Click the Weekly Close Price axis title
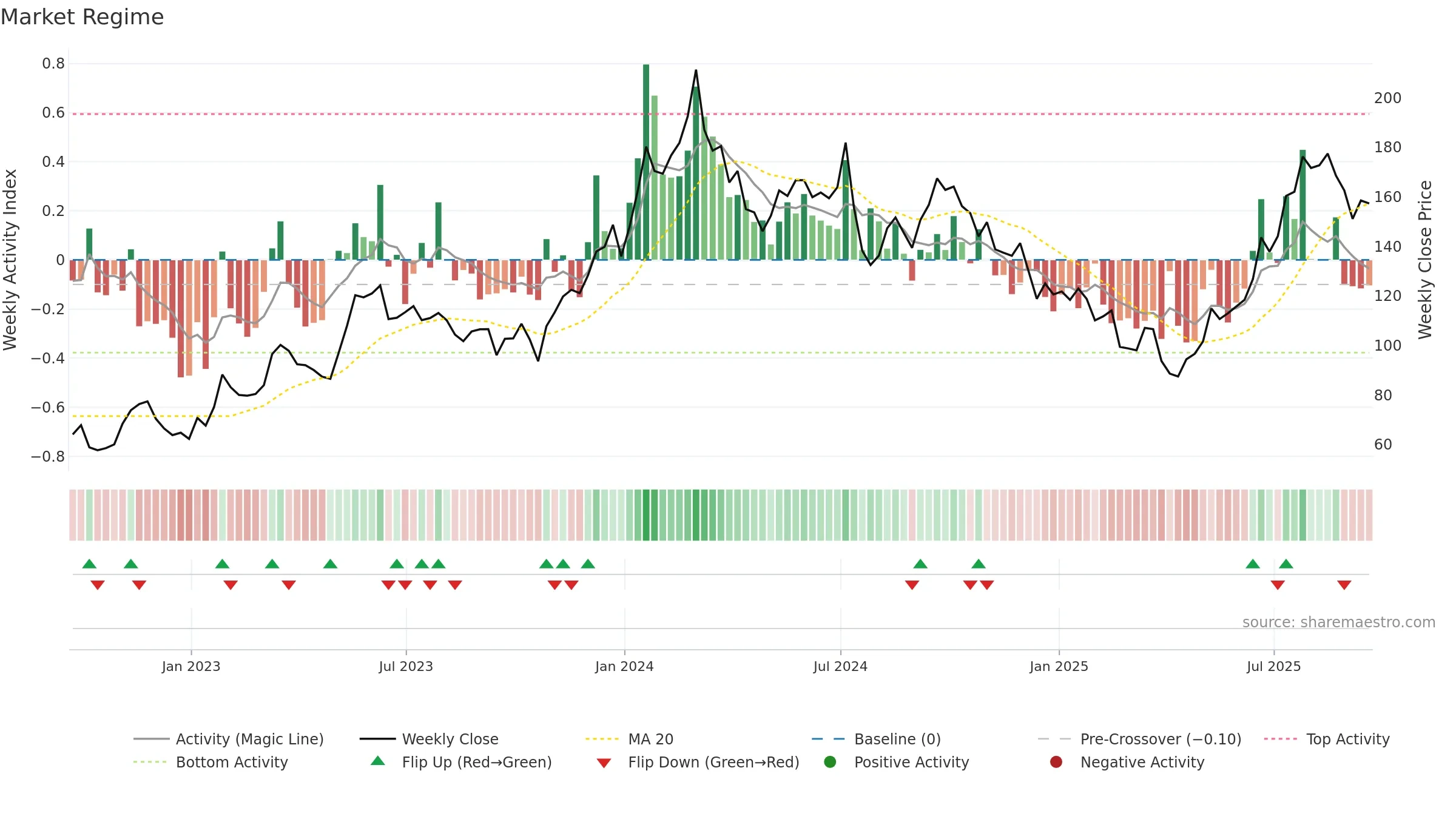 (x=1425, y=260)
